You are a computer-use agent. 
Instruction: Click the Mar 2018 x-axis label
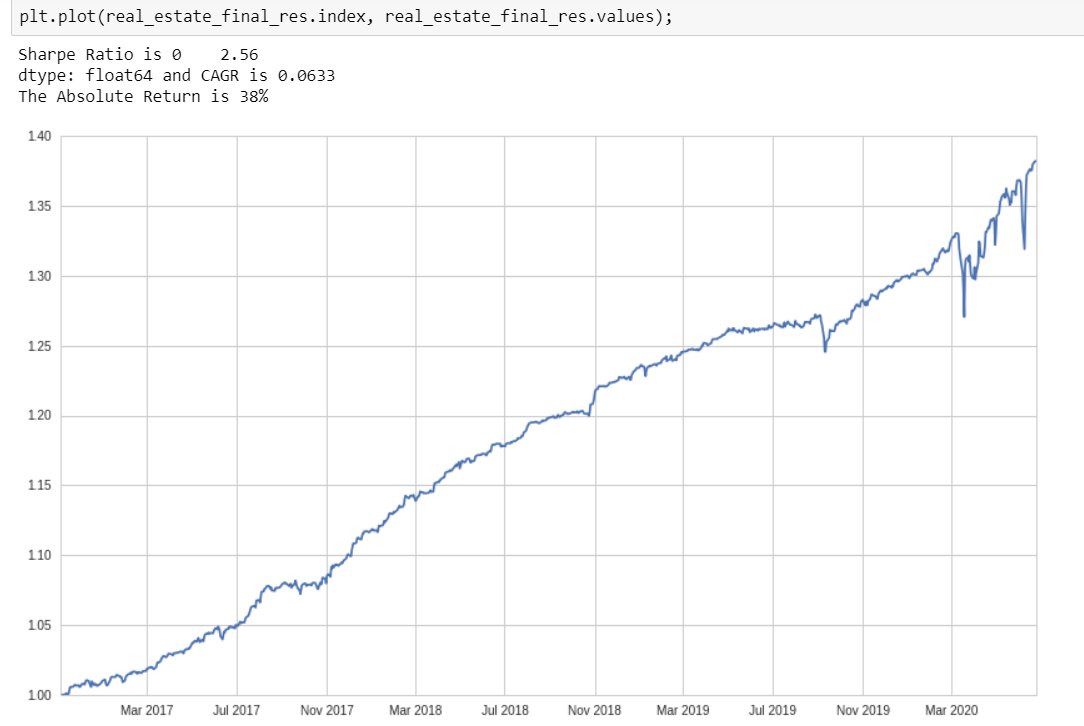point(415,710)
